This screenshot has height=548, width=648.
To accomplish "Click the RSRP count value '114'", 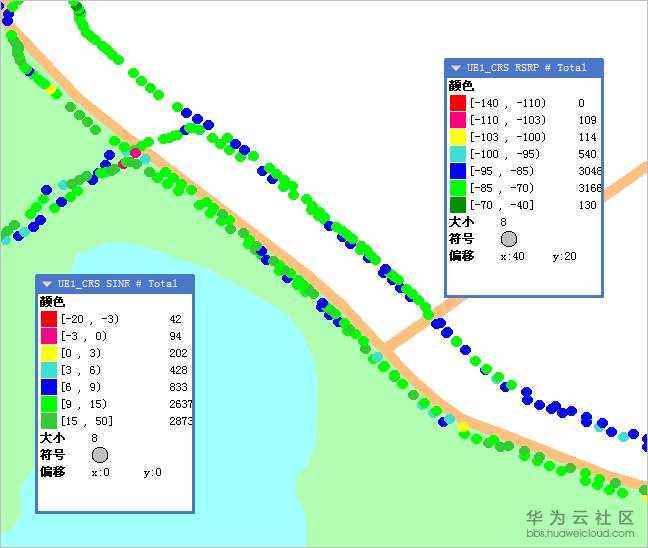I will tap(587, 137).
